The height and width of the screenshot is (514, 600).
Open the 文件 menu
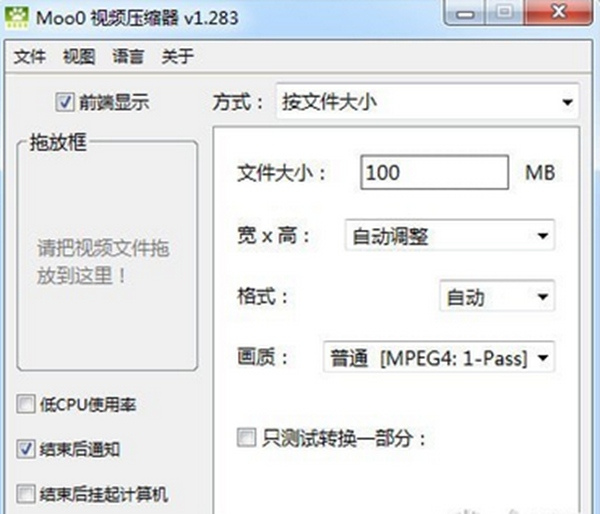tap(30, 57)
